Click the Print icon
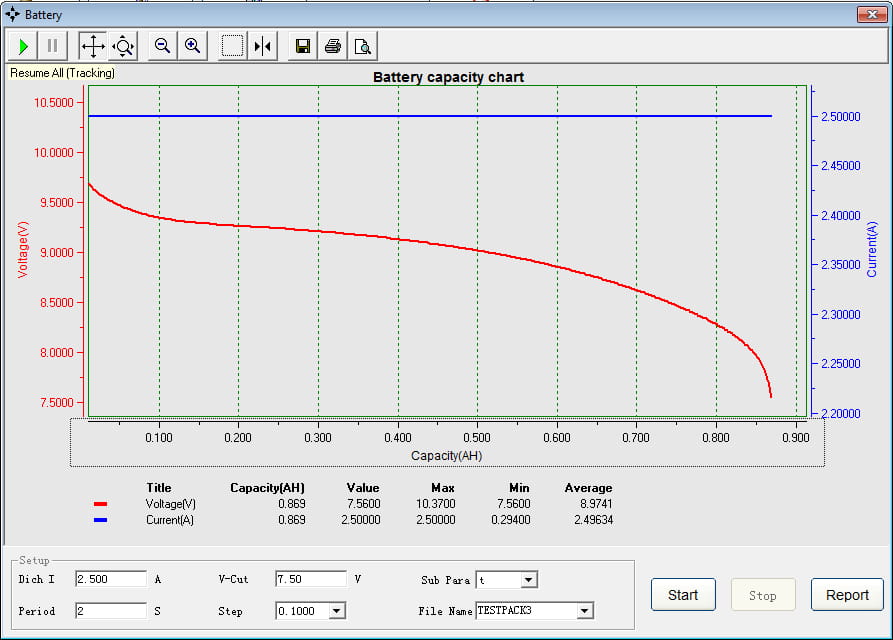This screenshot has width=893, height=640. (x=333, y=46)
